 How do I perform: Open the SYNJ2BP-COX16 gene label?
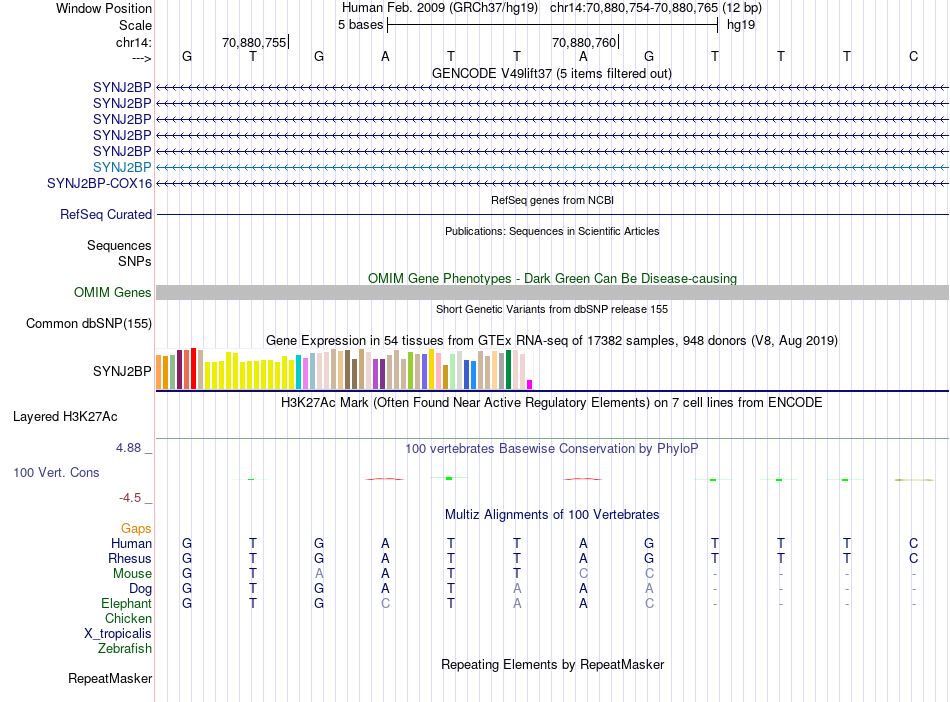tap(99, 184)
